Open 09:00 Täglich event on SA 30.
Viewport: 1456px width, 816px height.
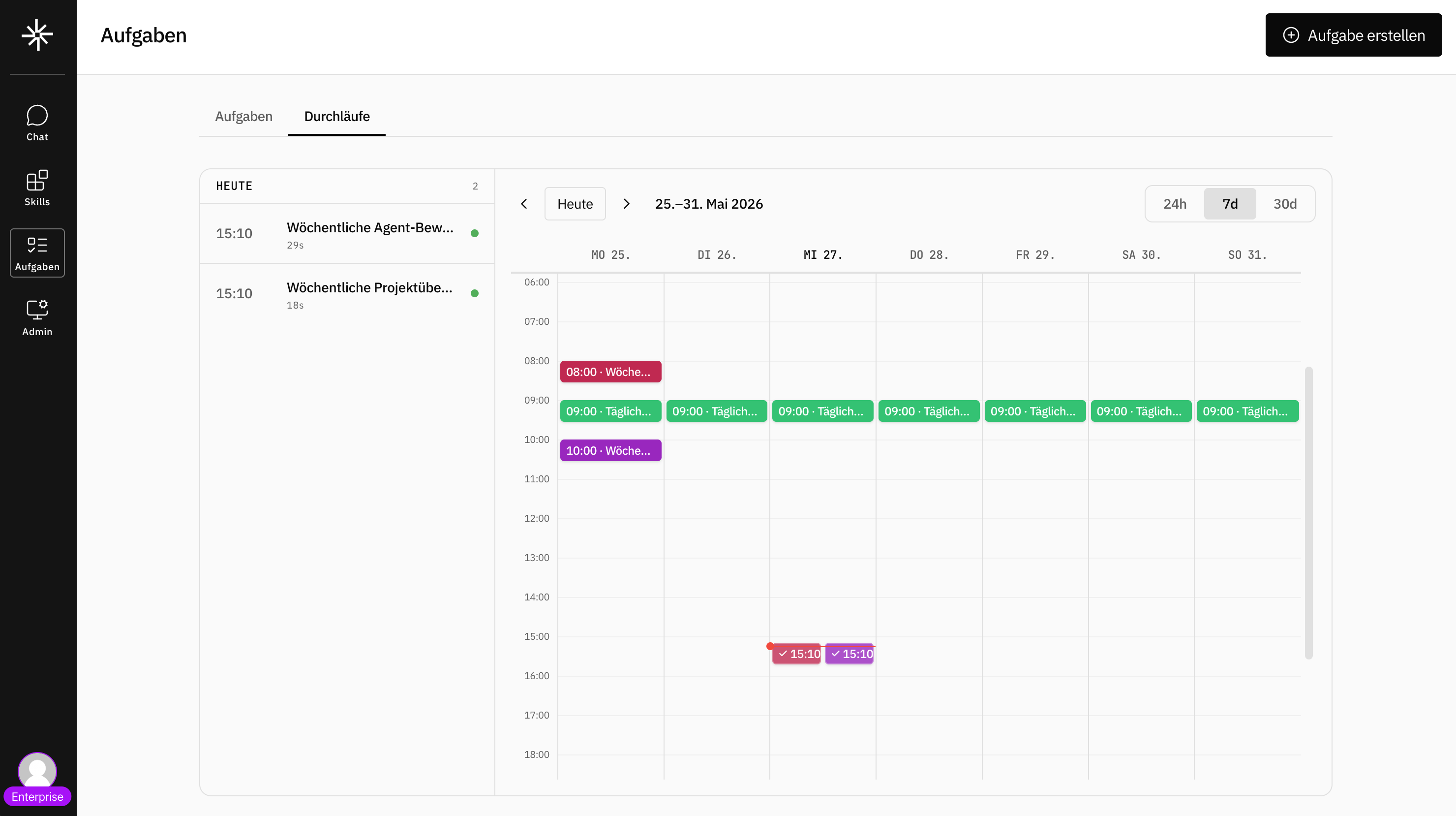1141,411
